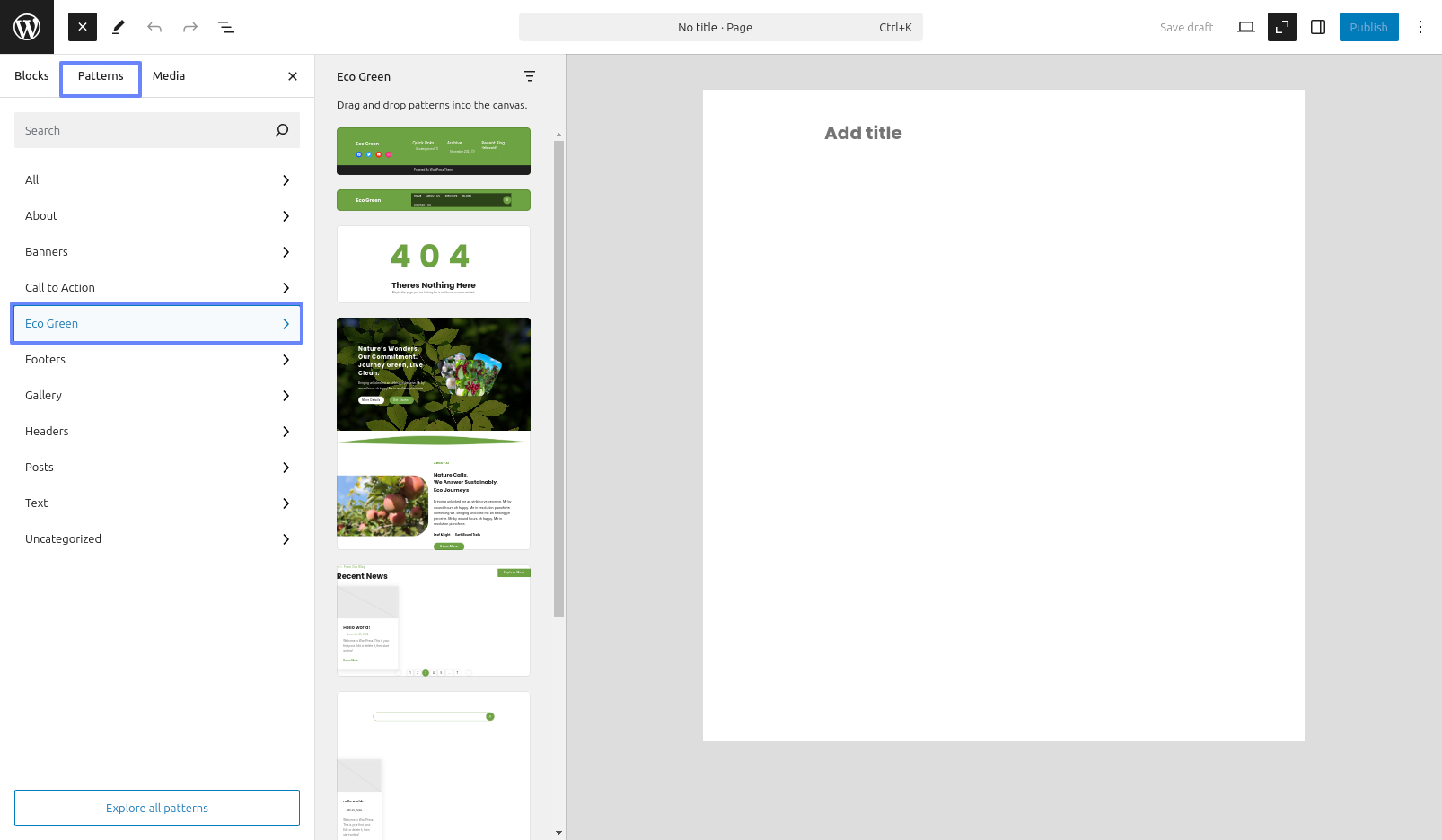Switch to the Blocks tab
This screenshot has width=1442, height=840.
[x=31, y=76]
